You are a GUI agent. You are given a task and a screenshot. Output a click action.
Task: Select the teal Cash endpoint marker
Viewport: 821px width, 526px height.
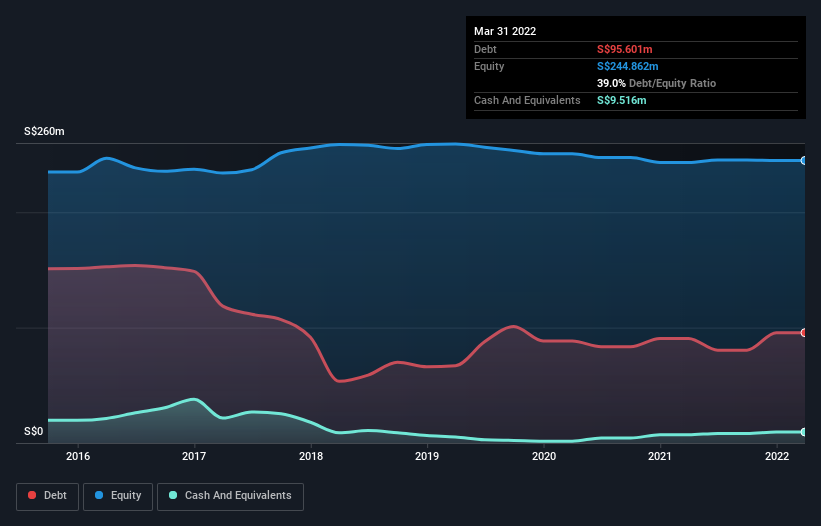(x=804, y=432)
